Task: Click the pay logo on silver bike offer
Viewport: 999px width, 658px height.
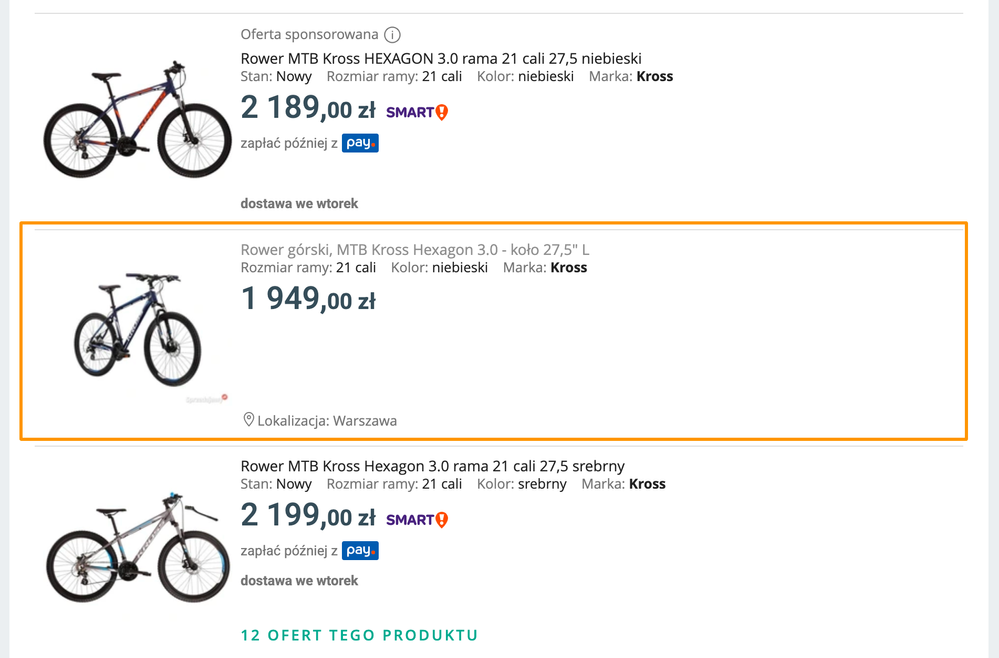Action: click(360, 550)
